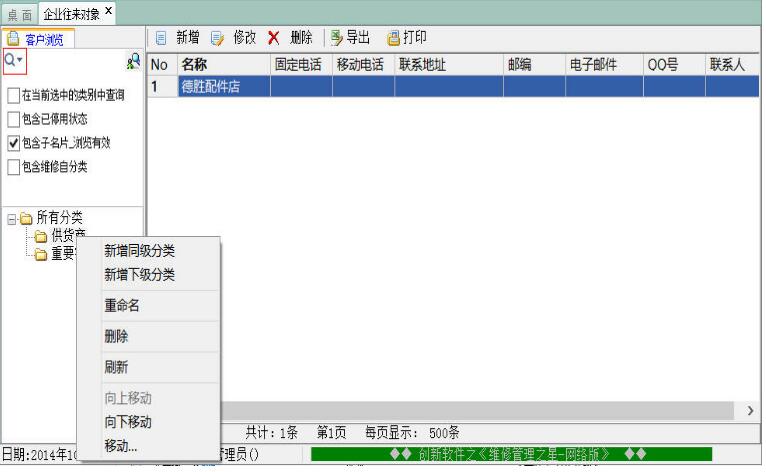Click the 固定电话 column header
766x472 pixels.
[301, 64]
